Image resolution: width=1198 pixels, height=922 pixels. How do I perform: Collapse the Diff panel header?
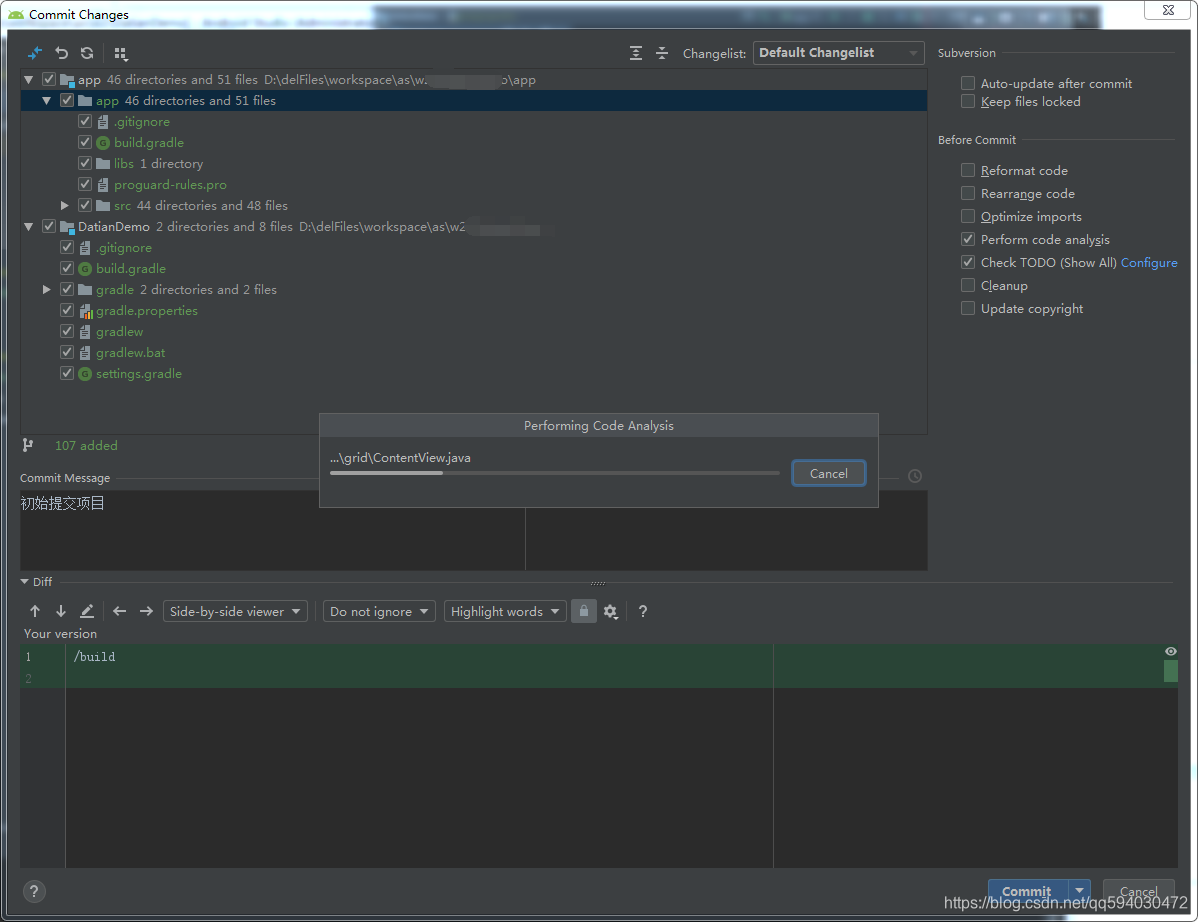25,581
